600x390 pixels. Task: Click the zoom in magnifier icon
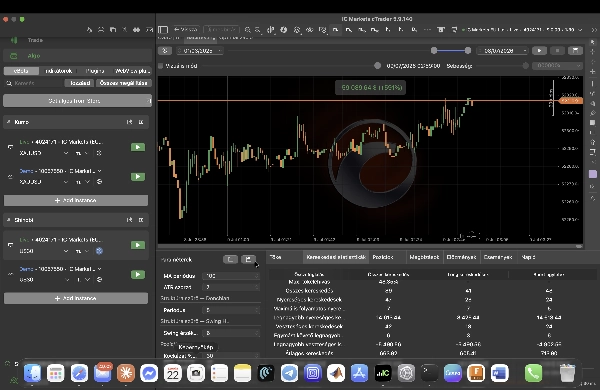click(x=248, y=30)
